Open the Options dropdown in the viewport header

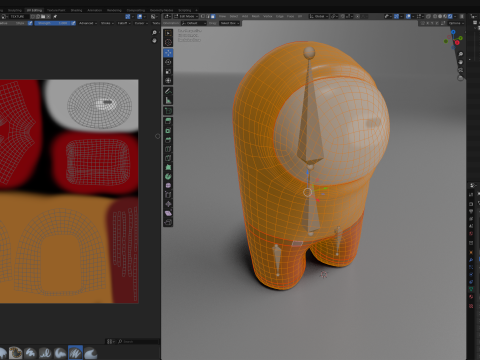pyautogui.click(x=455, y=23)
